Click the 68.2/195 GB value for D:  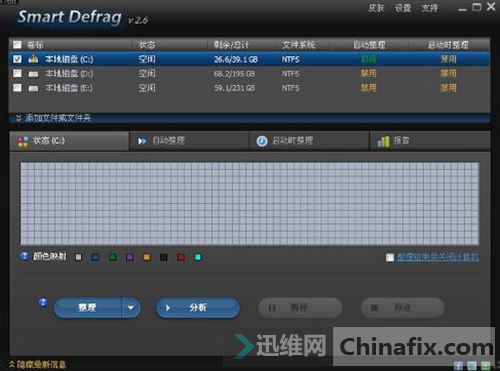234,74
